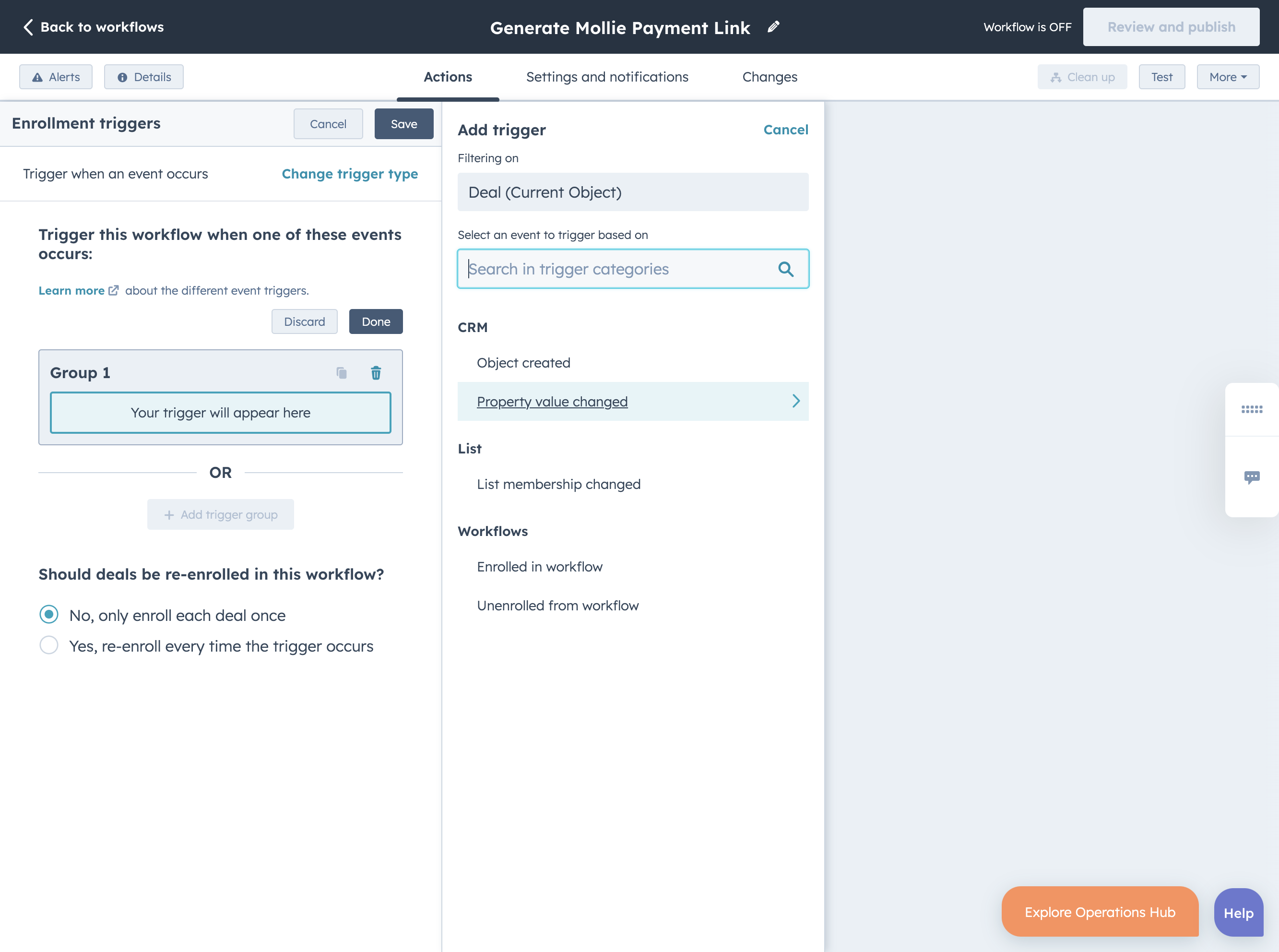Click Explore Operations Hub button
The image size is (1279, 952).
pyautogui.click(x=1100, y=912)
